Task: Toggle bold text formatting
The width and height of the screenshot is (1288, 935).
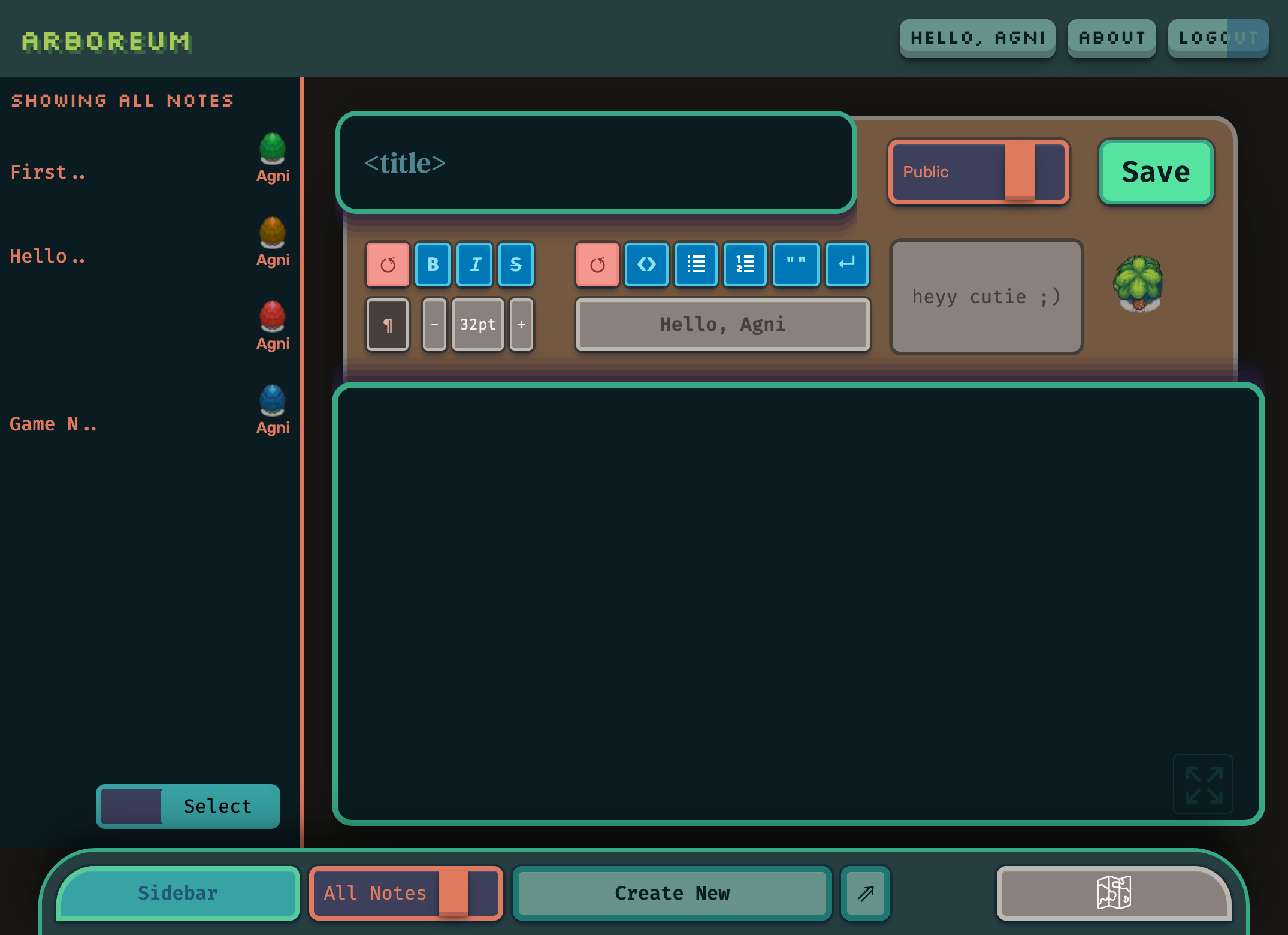Action: [x=433, y=264]
